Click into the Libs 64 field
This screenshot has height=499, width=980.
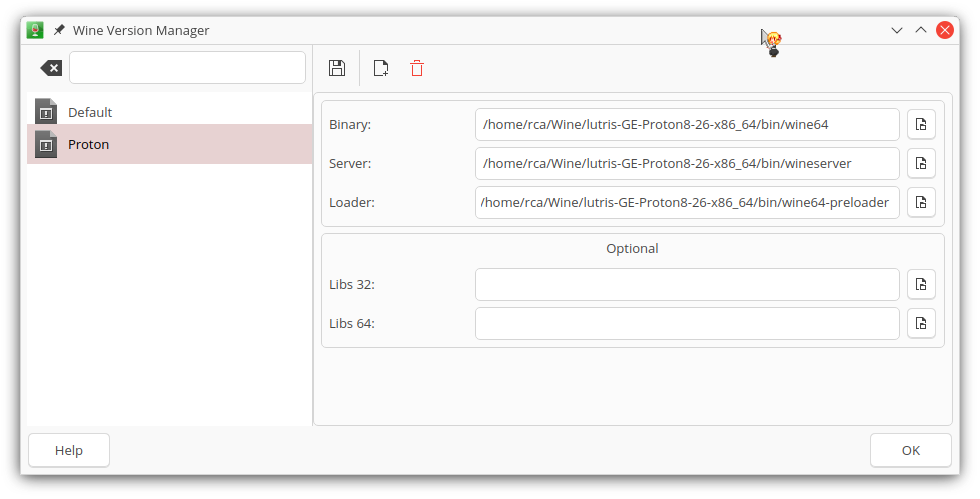[687, 323]
